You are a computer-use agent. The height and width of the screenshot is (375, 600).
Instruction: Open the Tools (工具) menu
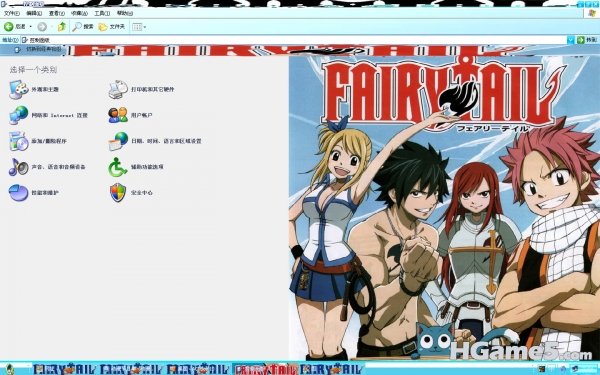(102, 13)
